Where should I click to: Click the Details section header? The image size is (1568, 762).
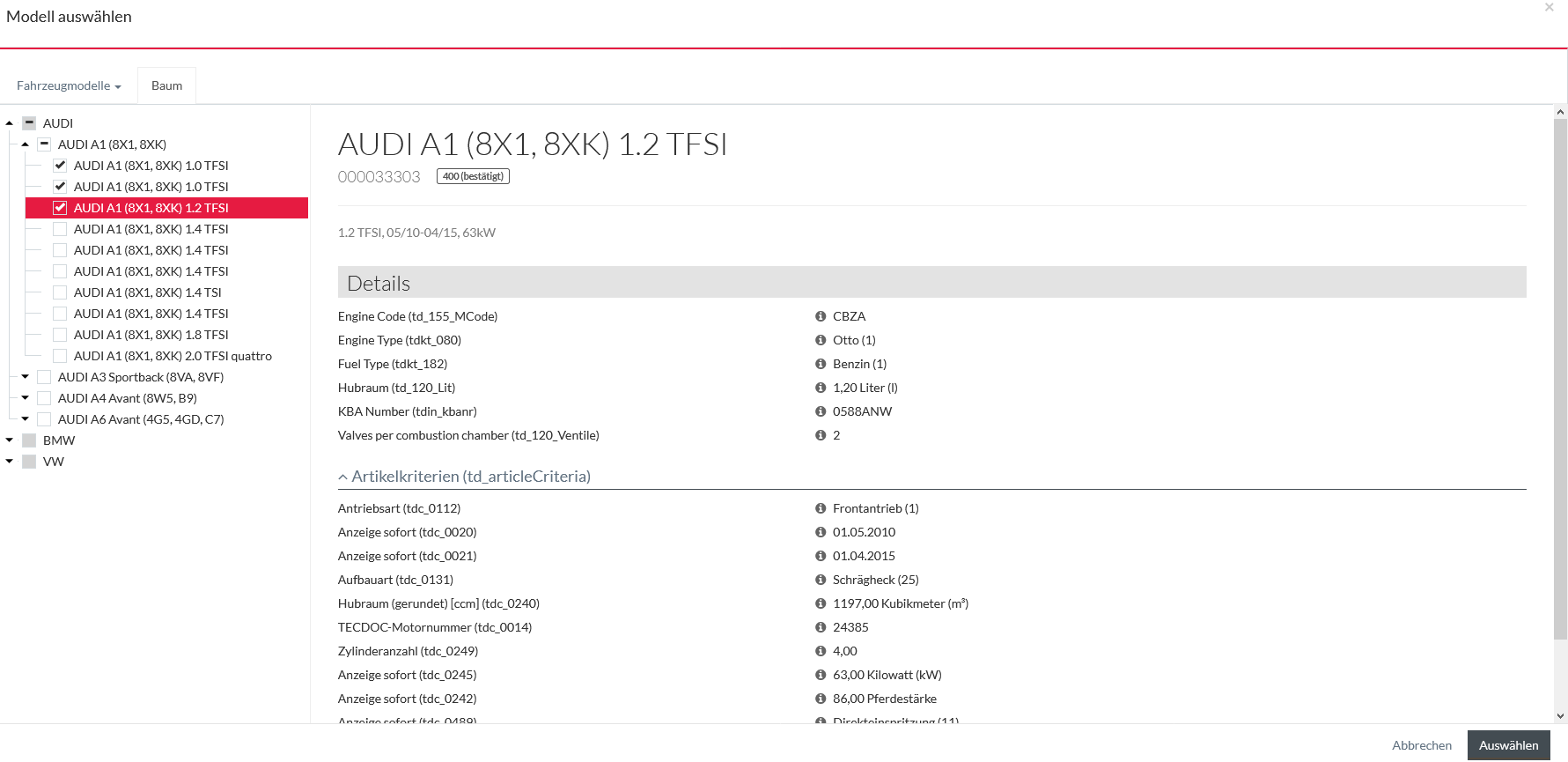pos(931,283)
